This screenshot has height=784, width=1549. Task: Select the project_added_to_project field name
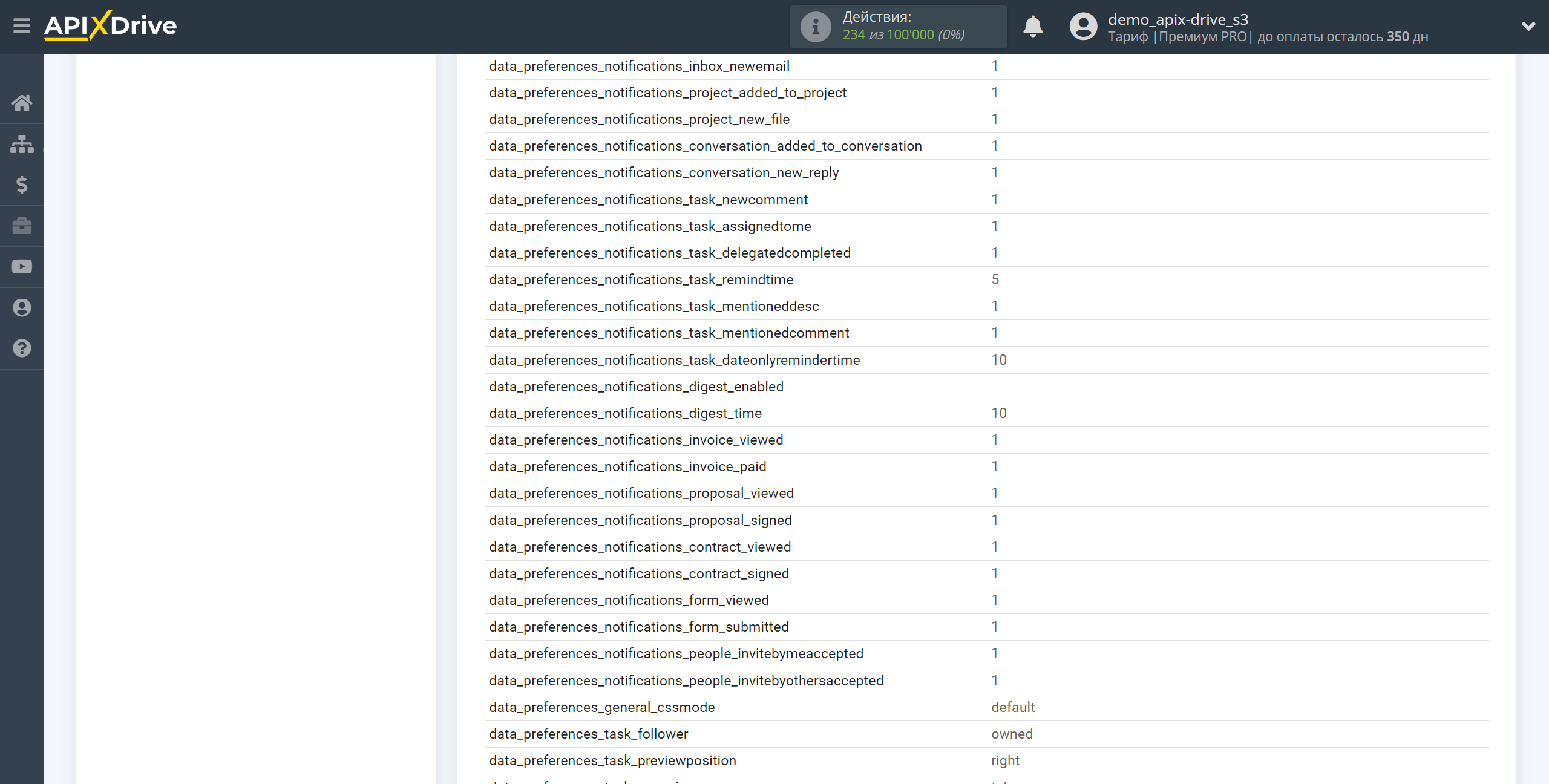tap(667, 93)
